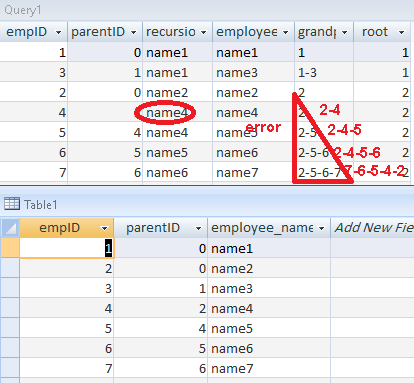Click the name3 cell in Table1
The height and width of the screenshot is (383, 414).
tap(269, 288)
